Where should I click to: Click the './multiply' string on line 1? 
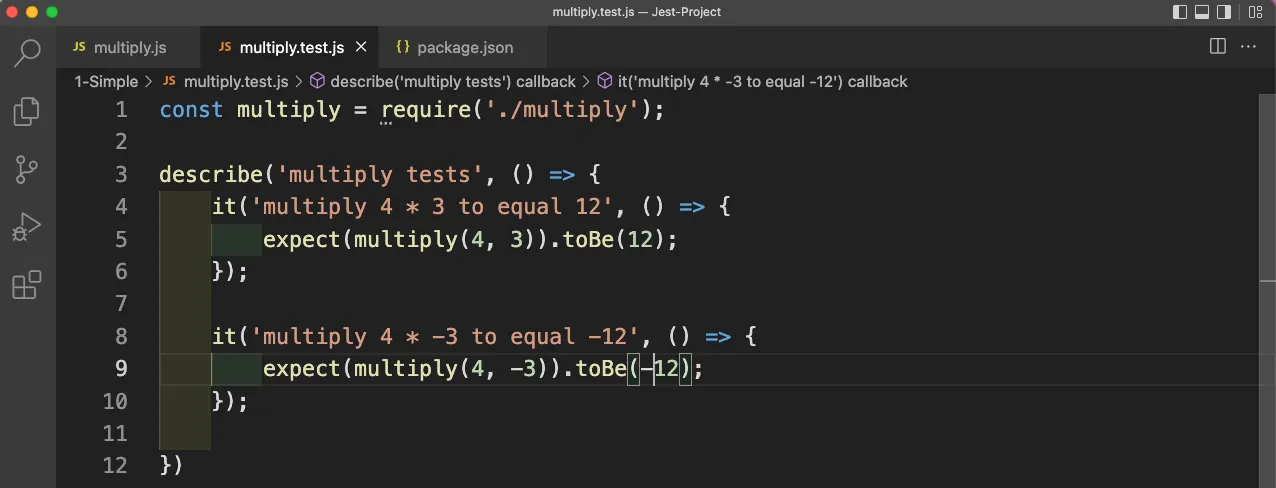coord(562,110)
